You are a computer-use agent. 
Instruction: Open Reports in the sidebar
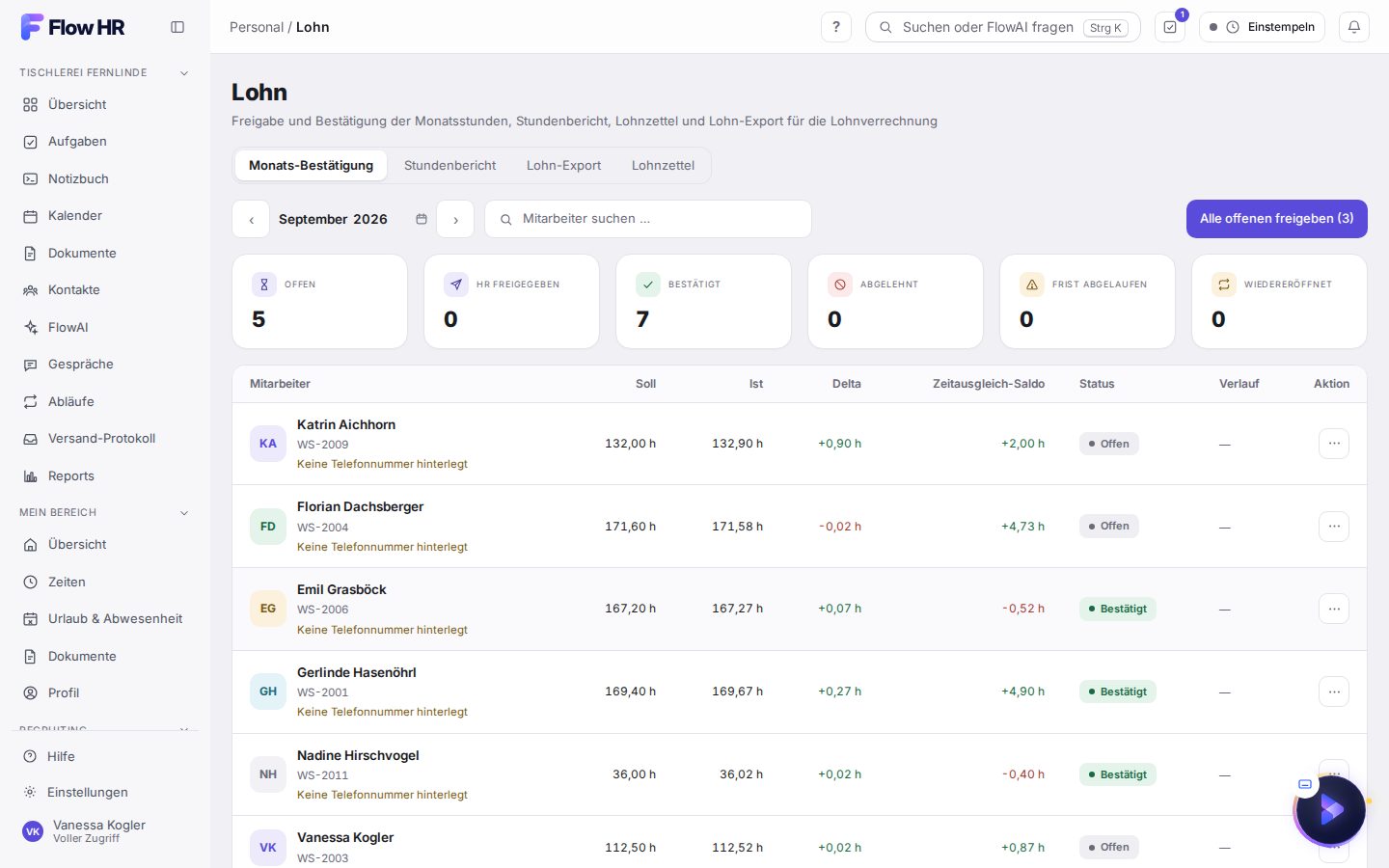coord(104,475)
